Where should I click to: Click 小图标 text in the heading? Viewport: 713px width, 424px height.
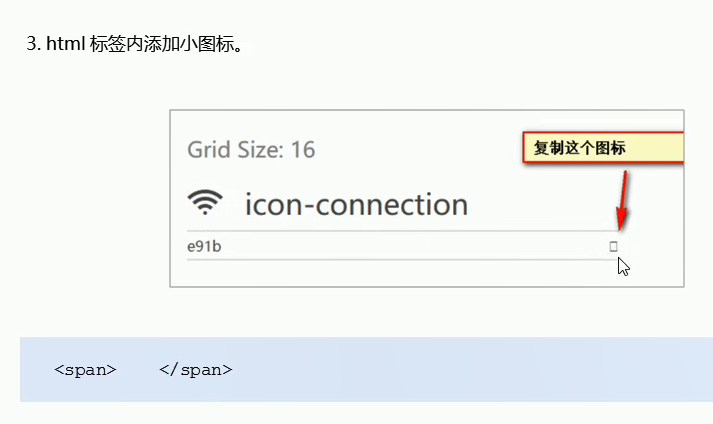coord(206,44)
